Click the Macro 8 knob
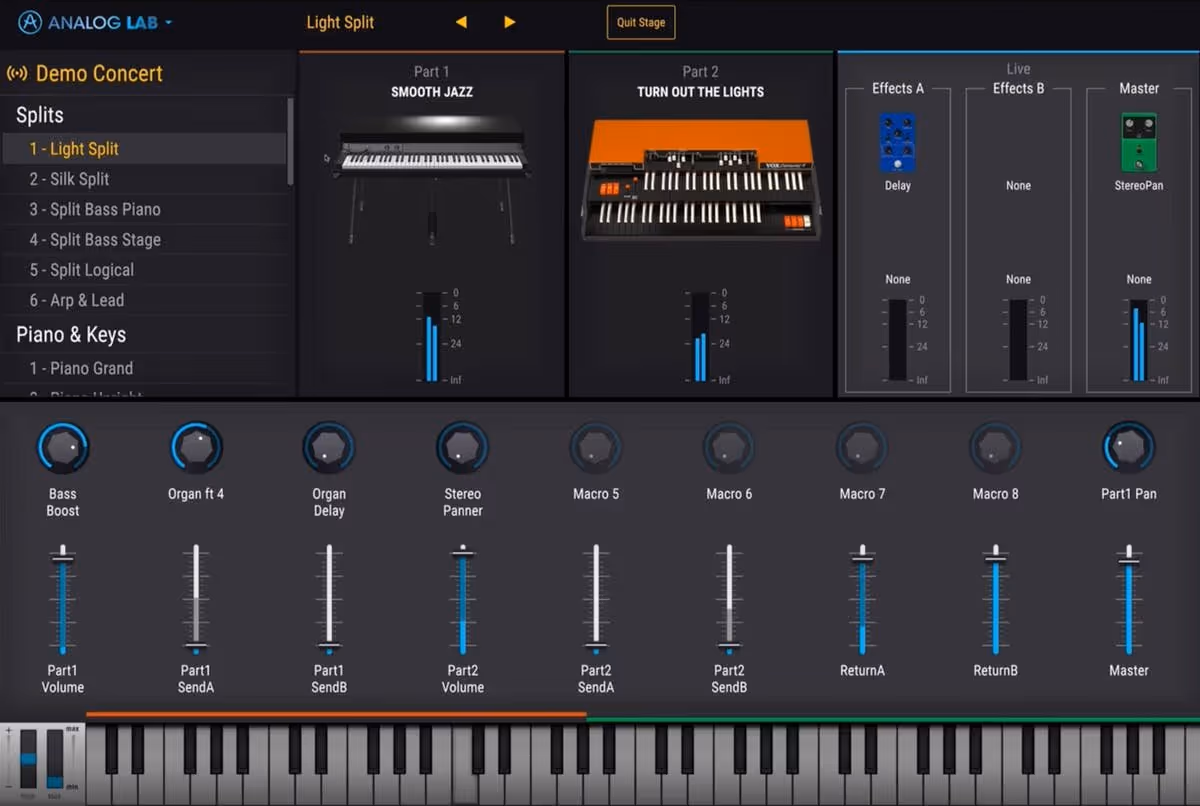This screenshot has height=806, width=1200. (995, 448)
